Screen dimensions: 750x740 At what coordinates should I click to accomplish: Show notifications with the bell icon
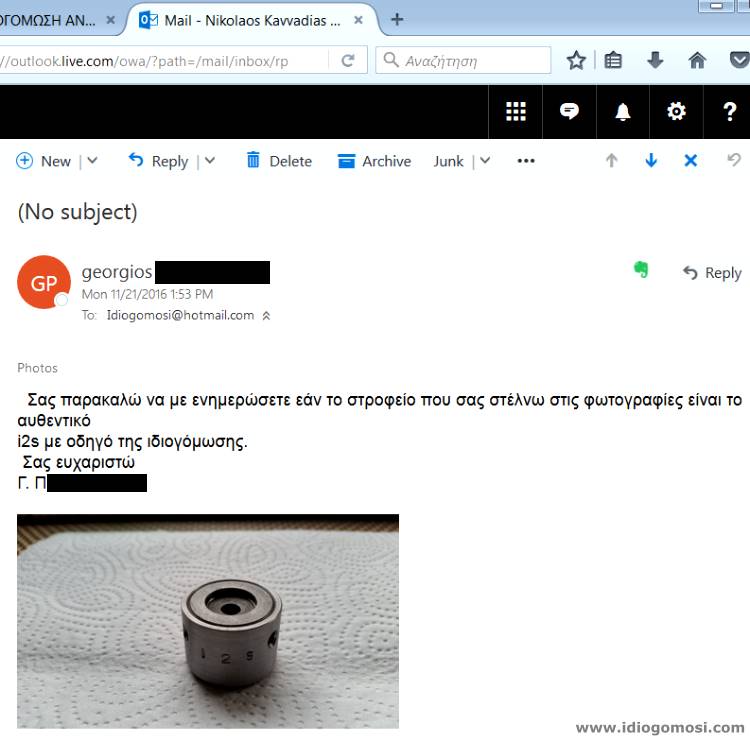(x=622, y=111)
